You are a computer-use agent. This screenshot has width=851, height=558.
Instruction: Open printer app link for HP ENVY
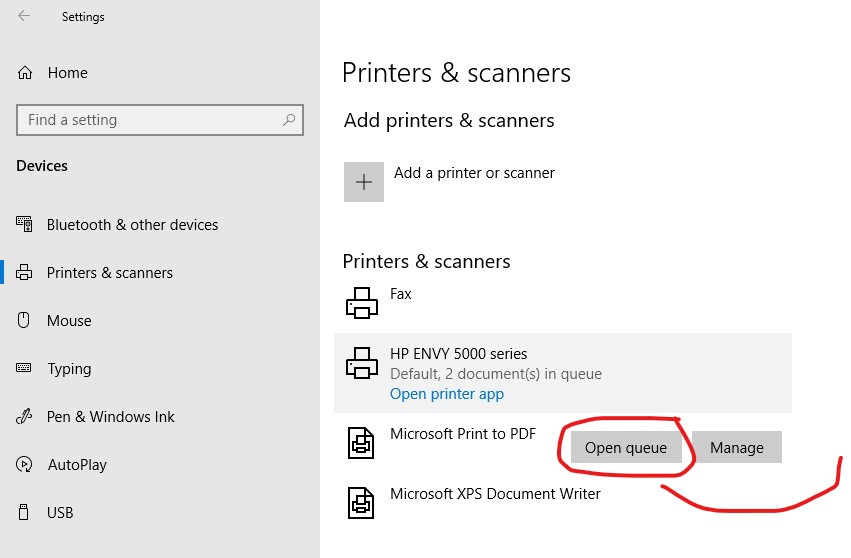click(447, 394)
